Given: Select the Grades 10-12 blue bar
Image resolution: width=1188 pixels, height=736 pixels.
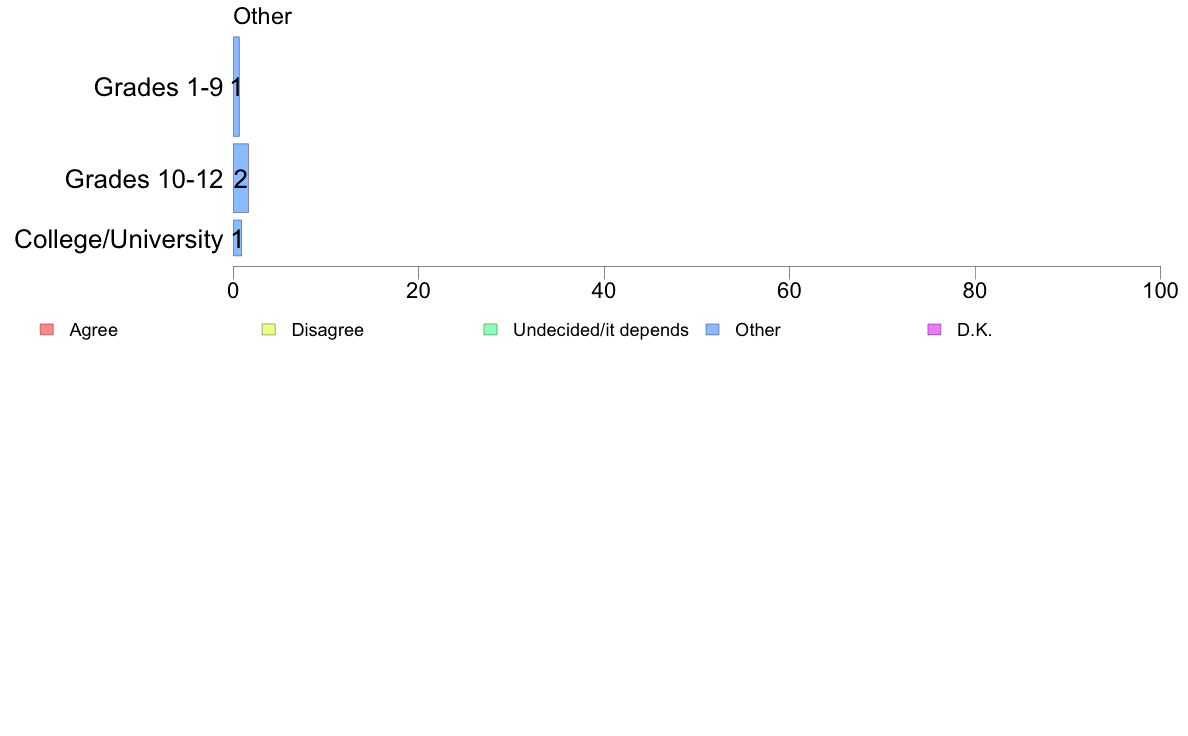Looking at the screenshot, I should (241, 178).
